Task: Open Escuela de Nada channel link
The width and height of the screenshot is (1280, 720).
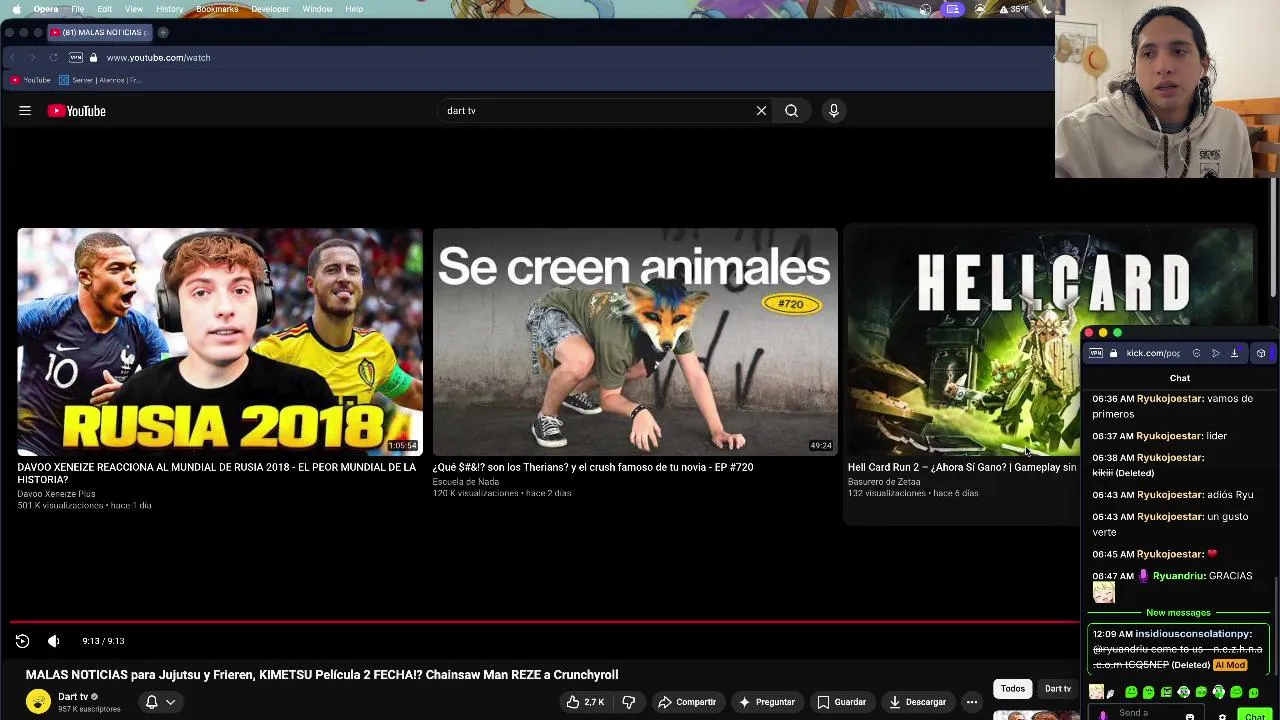Action: pyautogui.click(x=466, y=481)
